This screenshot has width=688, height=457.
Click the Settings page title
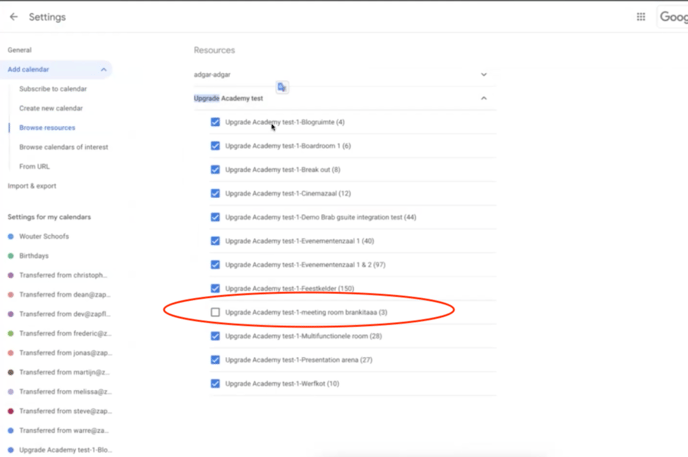click(x=47, y=17)
